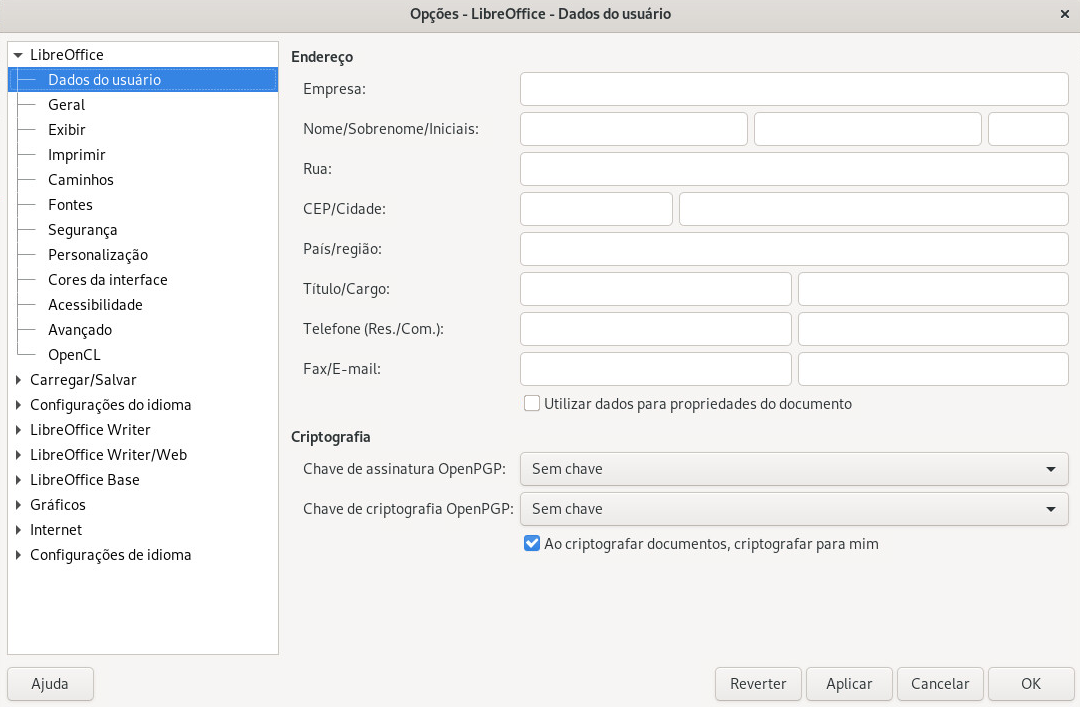
Task: Select Segurança in the options tree
Action: tap(82, 230)
